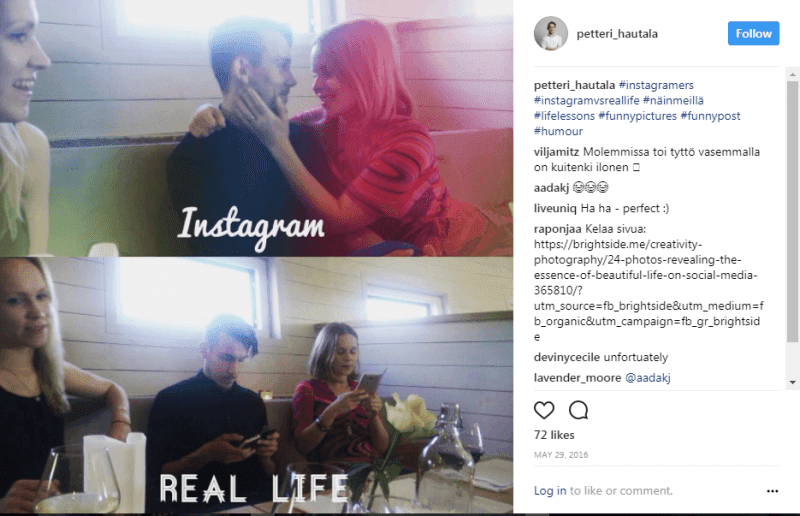Click the Log in link
The width and height of the screenshot is (800, 516).
(x=550, y=490)
